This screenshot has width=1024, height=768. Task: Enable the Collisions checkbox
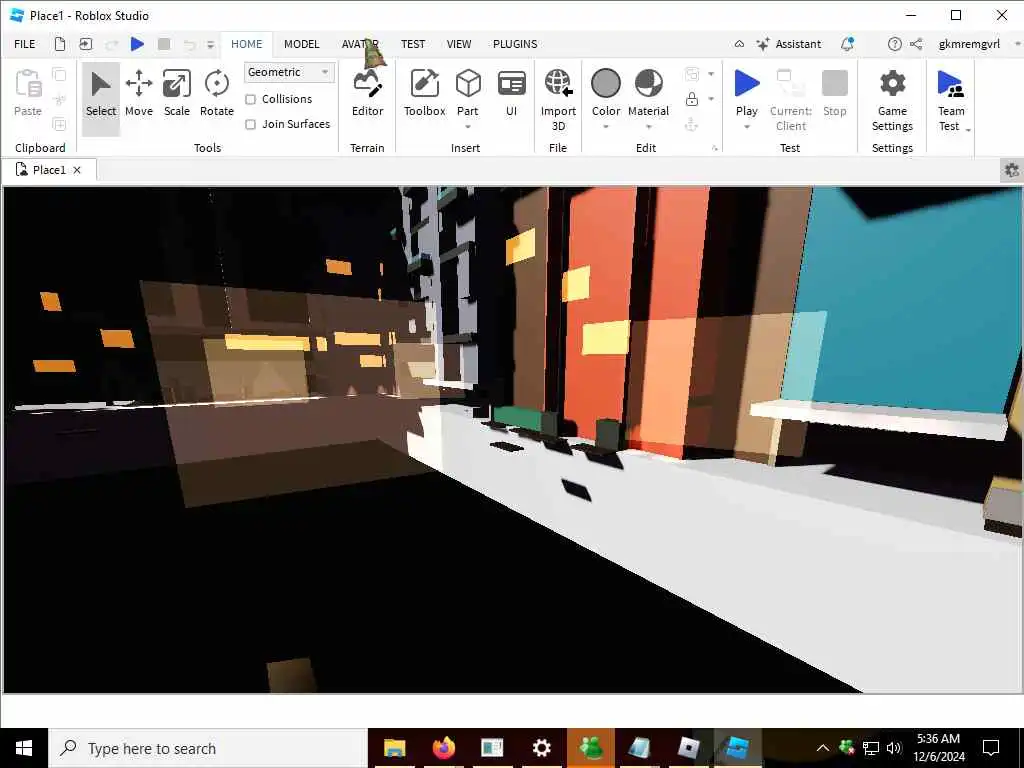point(250,99)
